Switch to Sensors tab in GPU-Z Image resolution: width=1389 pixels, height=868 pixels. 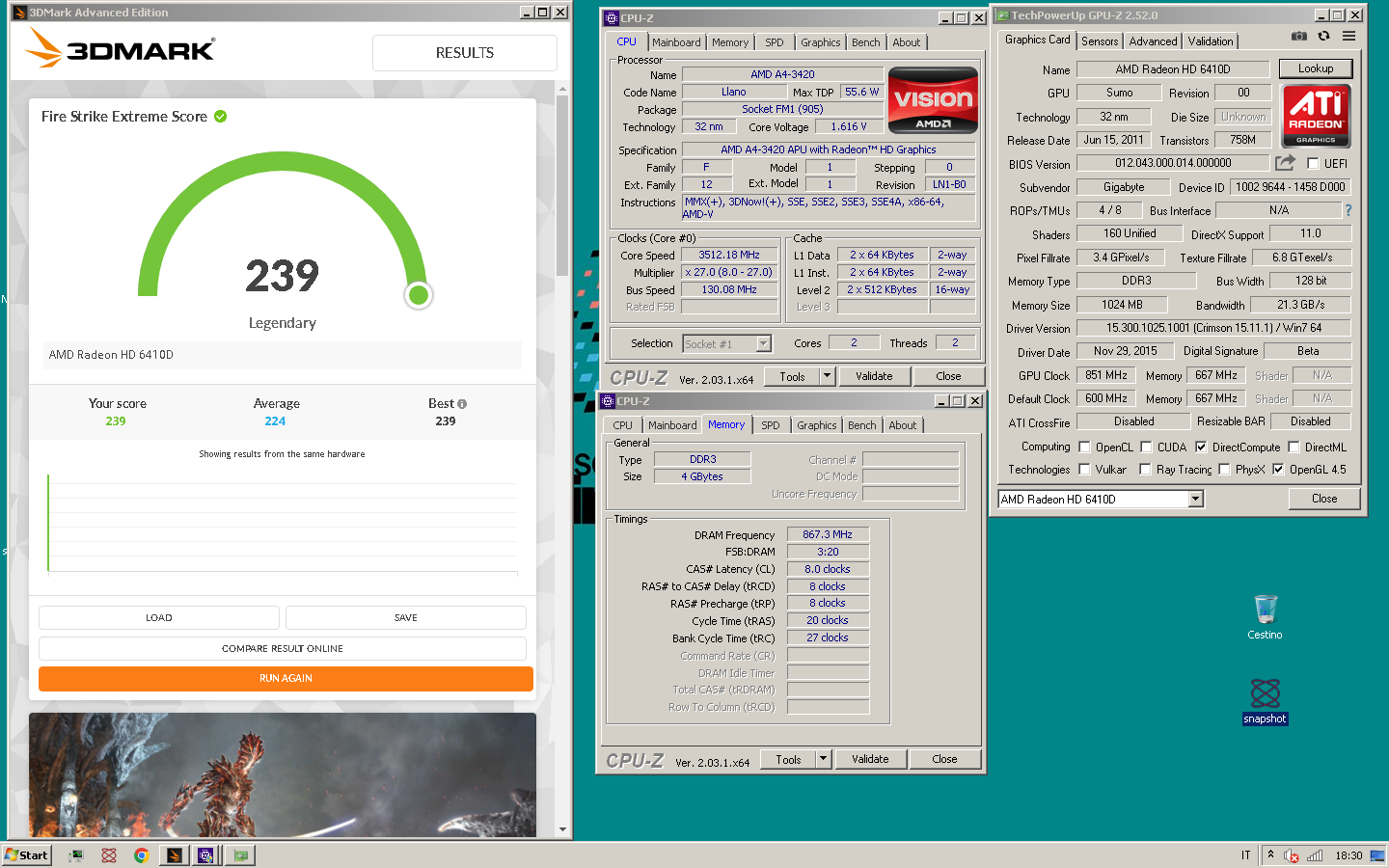point(1100,41)
